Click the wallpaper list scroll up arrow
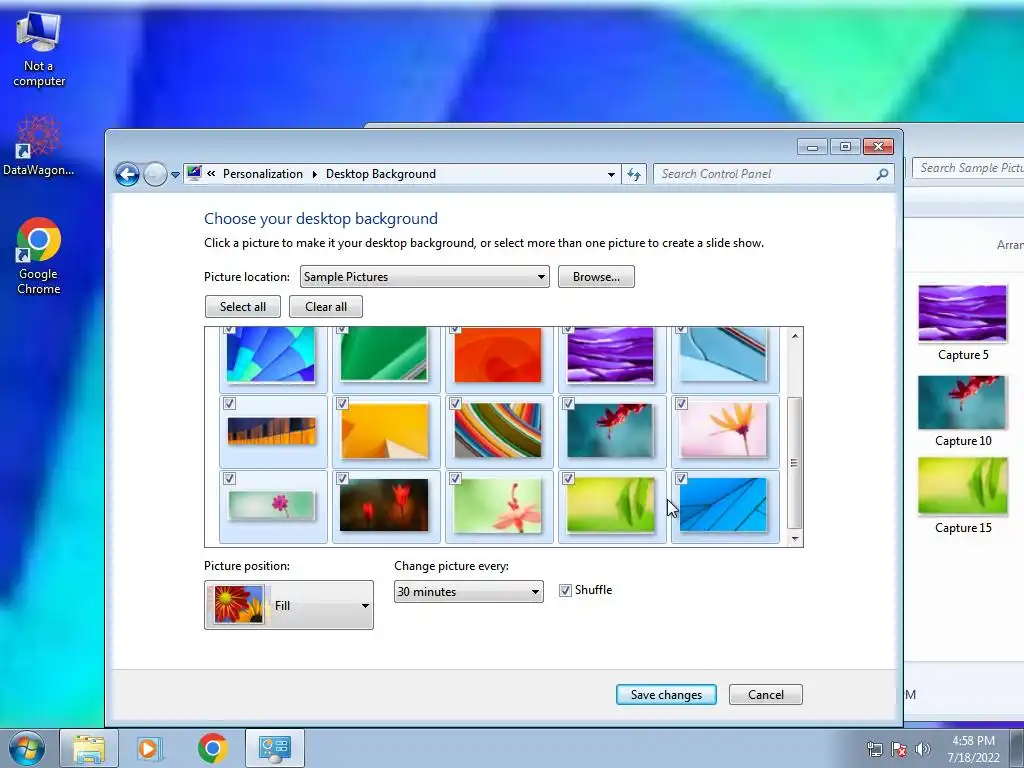This screenshot has height=768, width=1024. (795, 336)
